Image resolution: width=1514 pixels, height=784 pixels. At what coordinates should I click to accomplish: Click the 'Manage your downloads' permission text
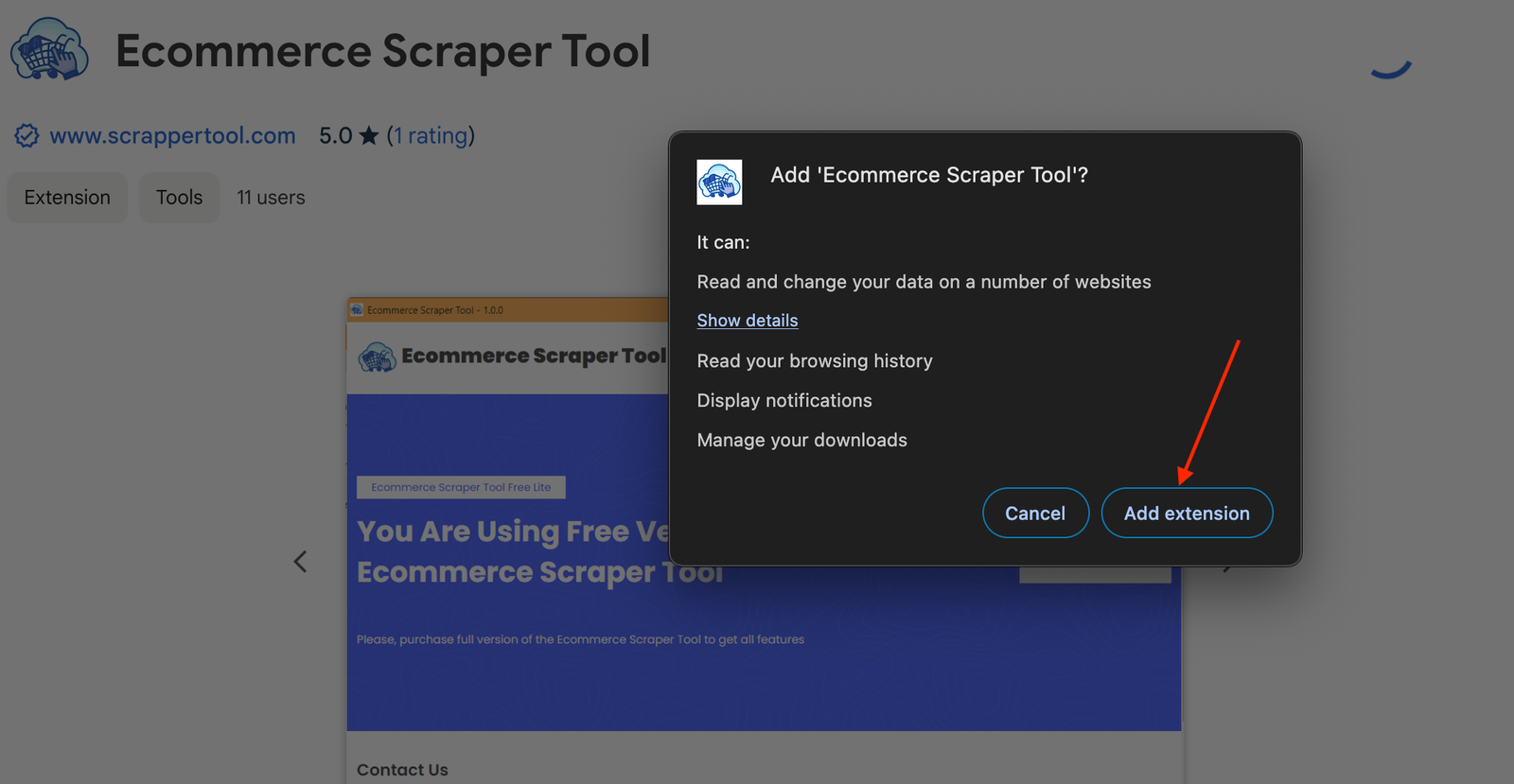(x=801, y=441)
